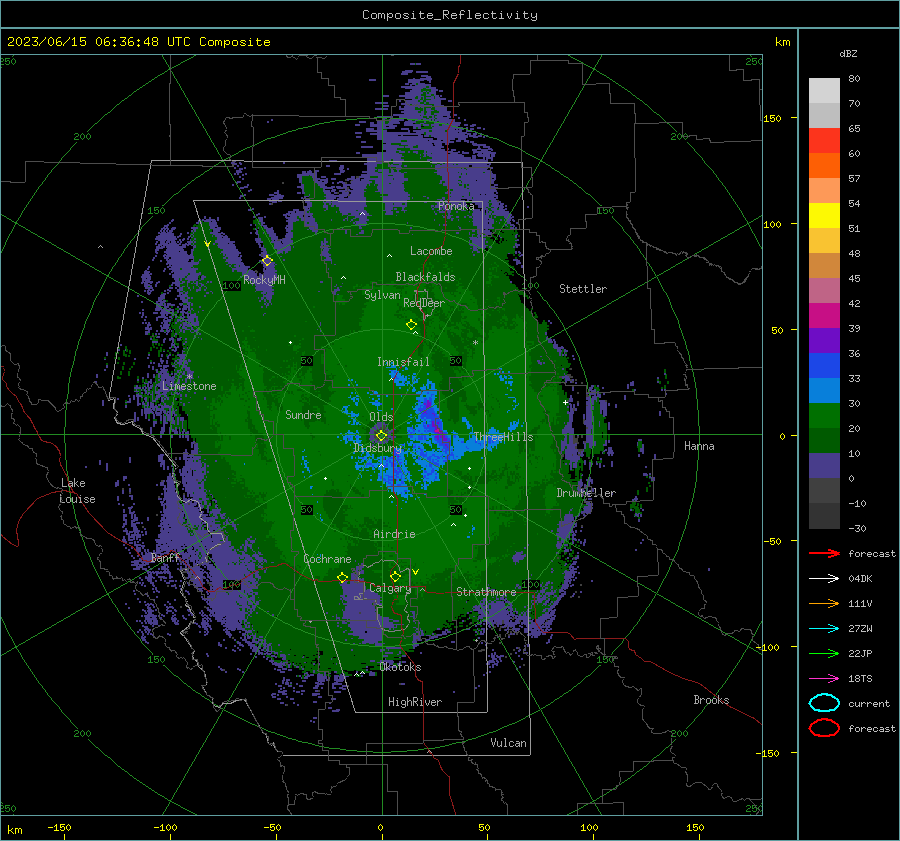
Task: Select the yellow diamond marker below Cochrane
Action: (342, 578)
